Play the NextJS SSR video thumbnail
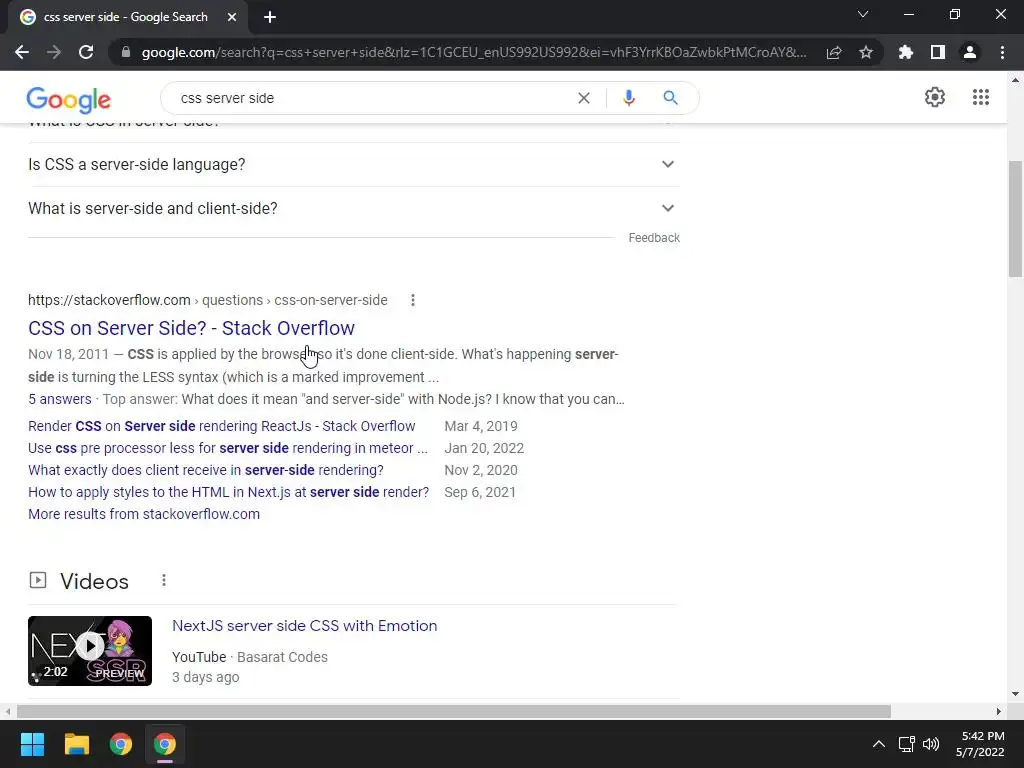This screenshot has height=768, width=1024. (90, 650)
